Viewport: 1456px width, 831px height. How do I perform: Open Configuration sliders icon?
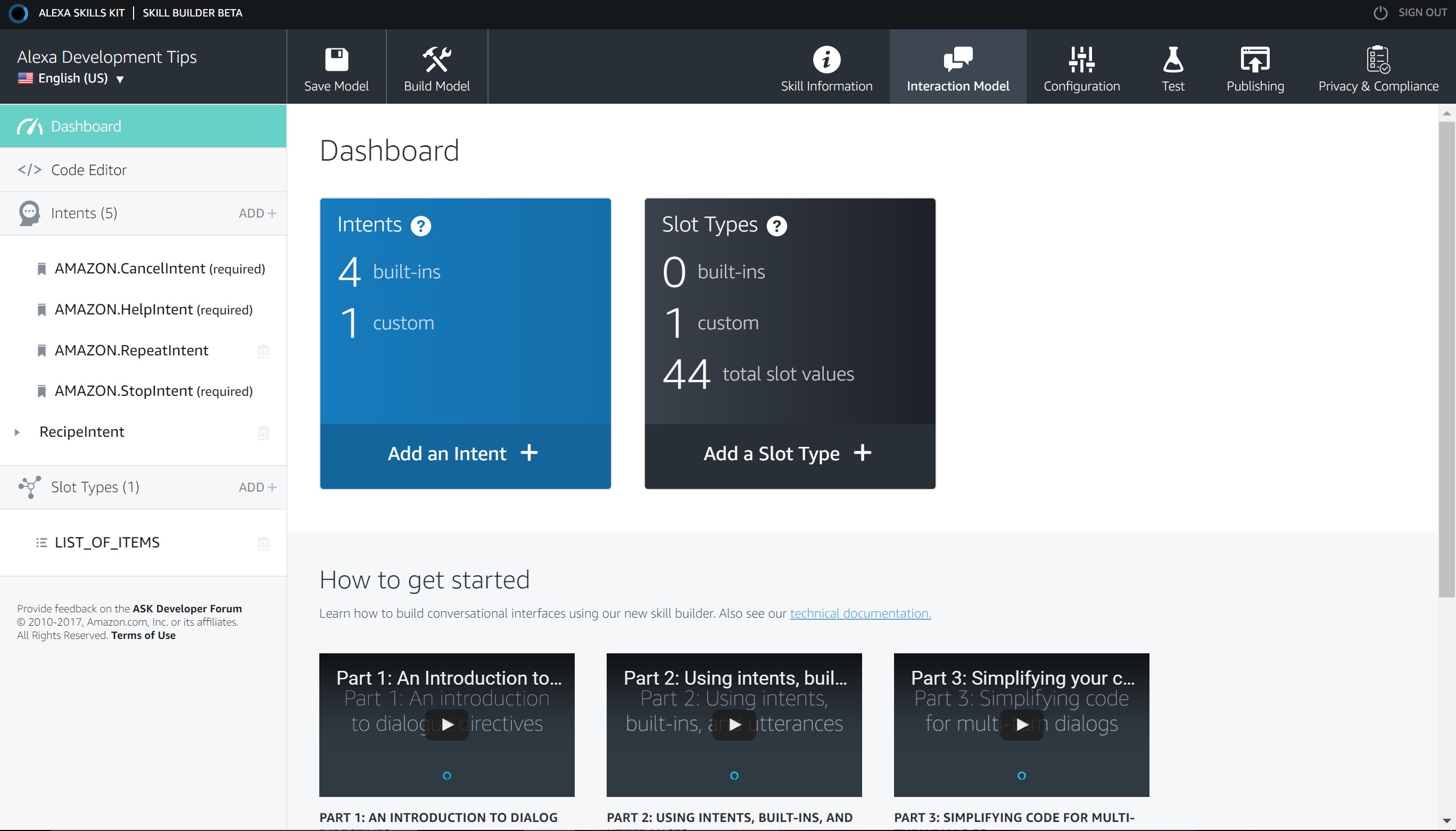1081,60
